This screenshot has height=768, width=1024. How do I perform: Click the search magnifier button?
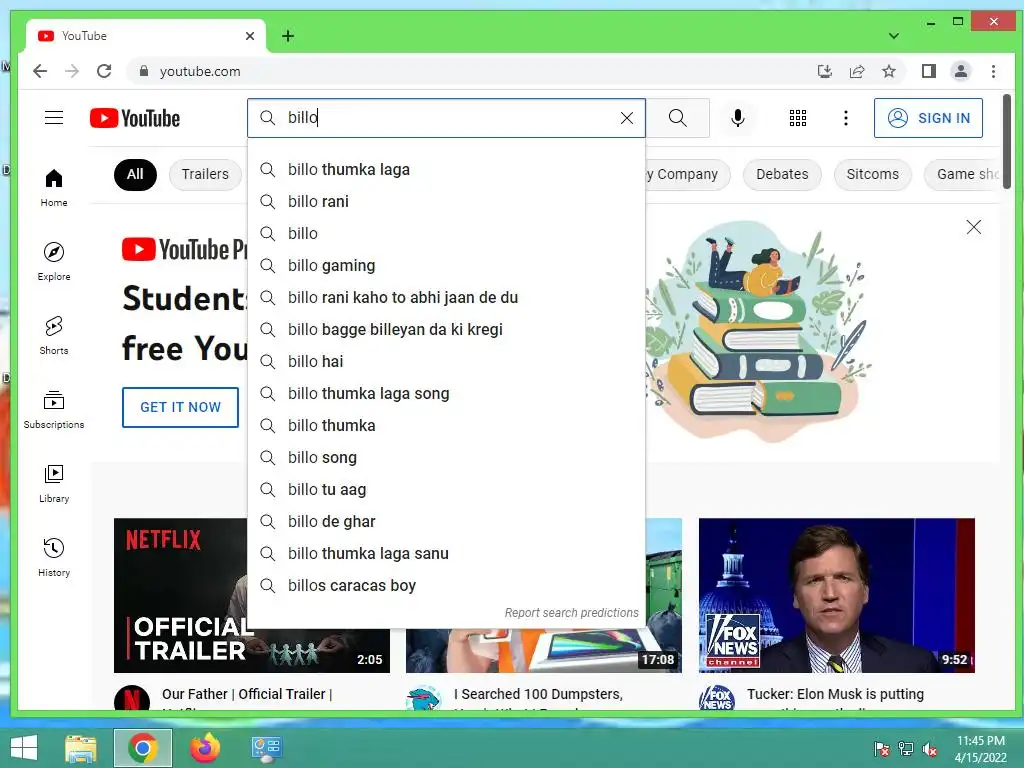[x=678, y=118]
